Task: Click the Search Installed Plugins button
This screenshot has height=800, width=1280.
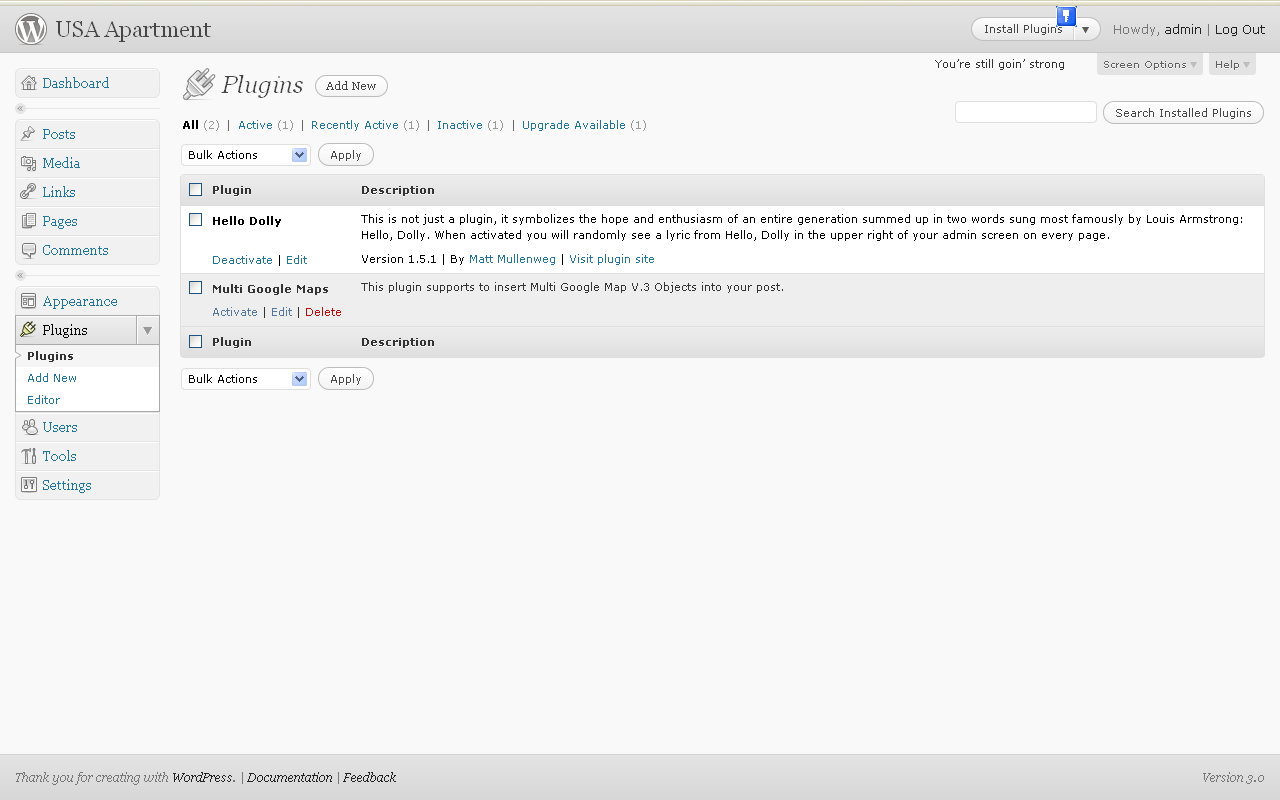Action: (1183, 113)
